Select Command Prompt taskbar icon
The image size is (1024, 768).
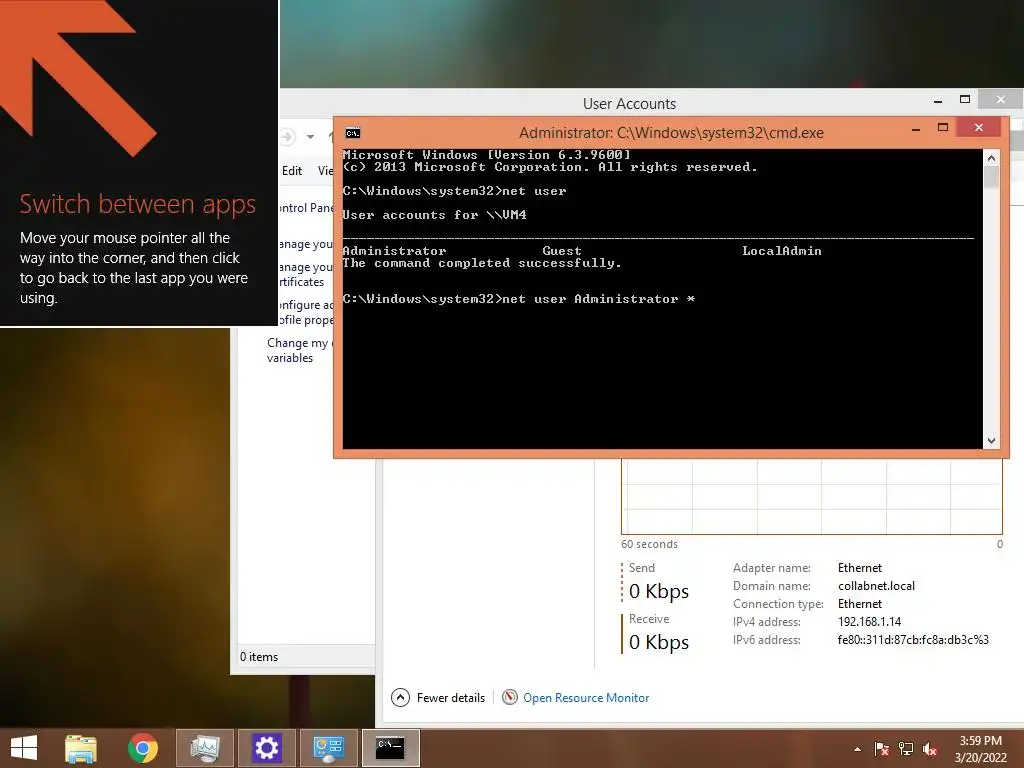[x=391, y=748]
